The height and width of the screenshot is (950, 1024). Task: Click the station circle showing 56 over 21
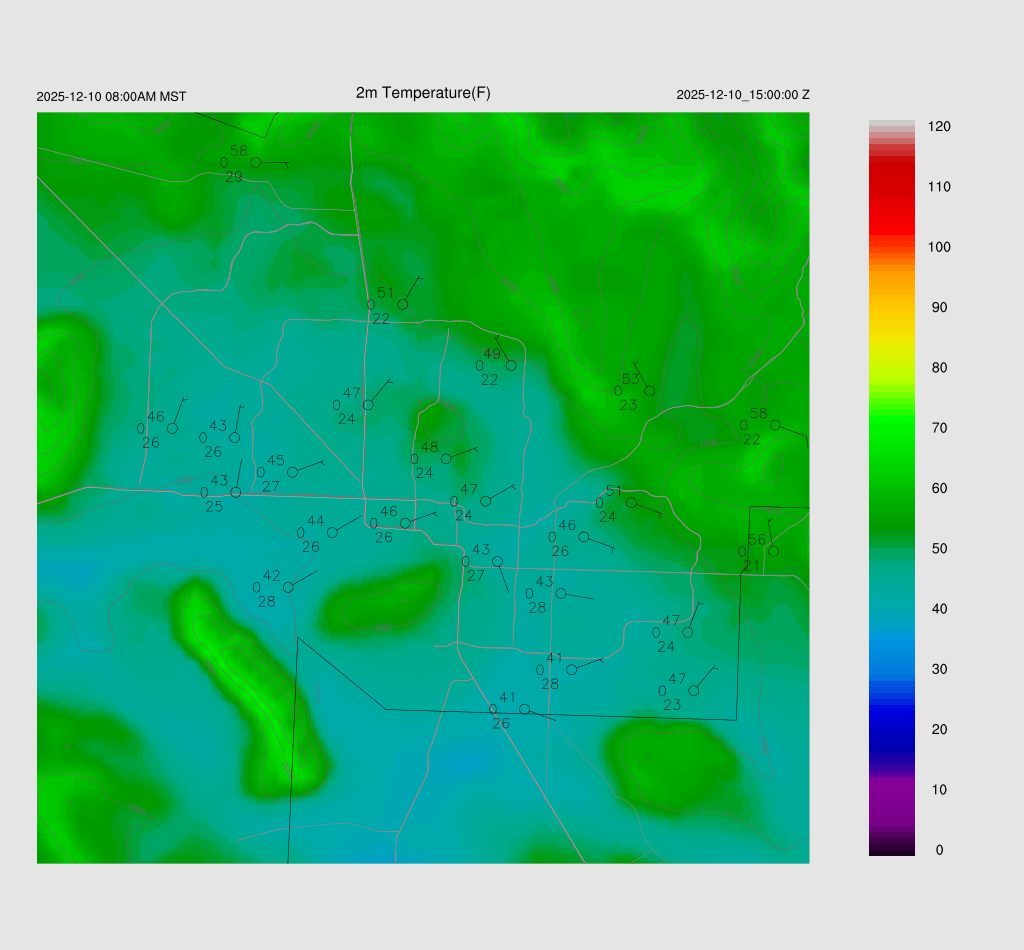click(x=773, y=551)
